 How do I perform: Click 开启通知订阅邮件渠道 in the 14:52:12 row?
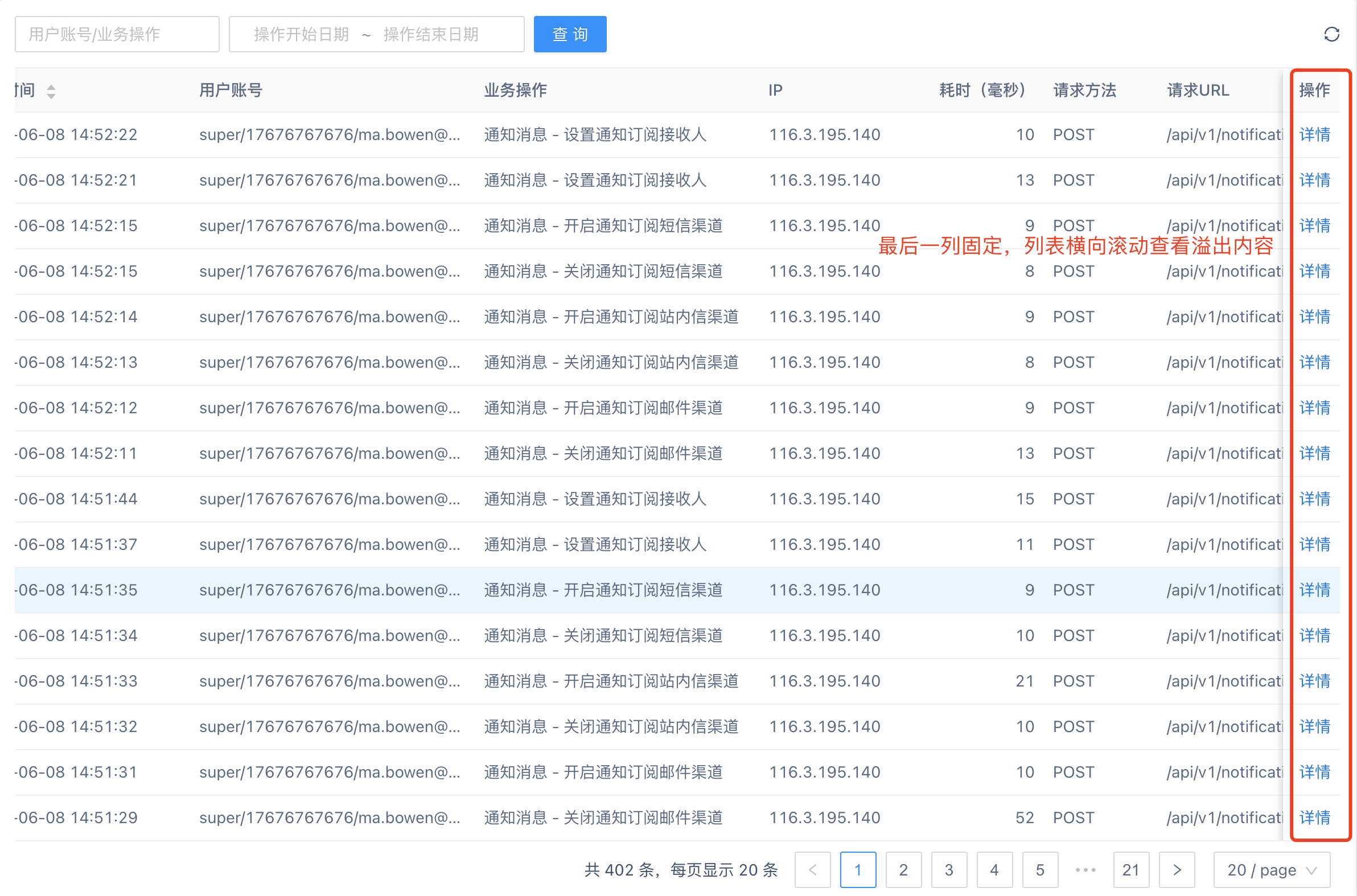click(x=643, y=408)
